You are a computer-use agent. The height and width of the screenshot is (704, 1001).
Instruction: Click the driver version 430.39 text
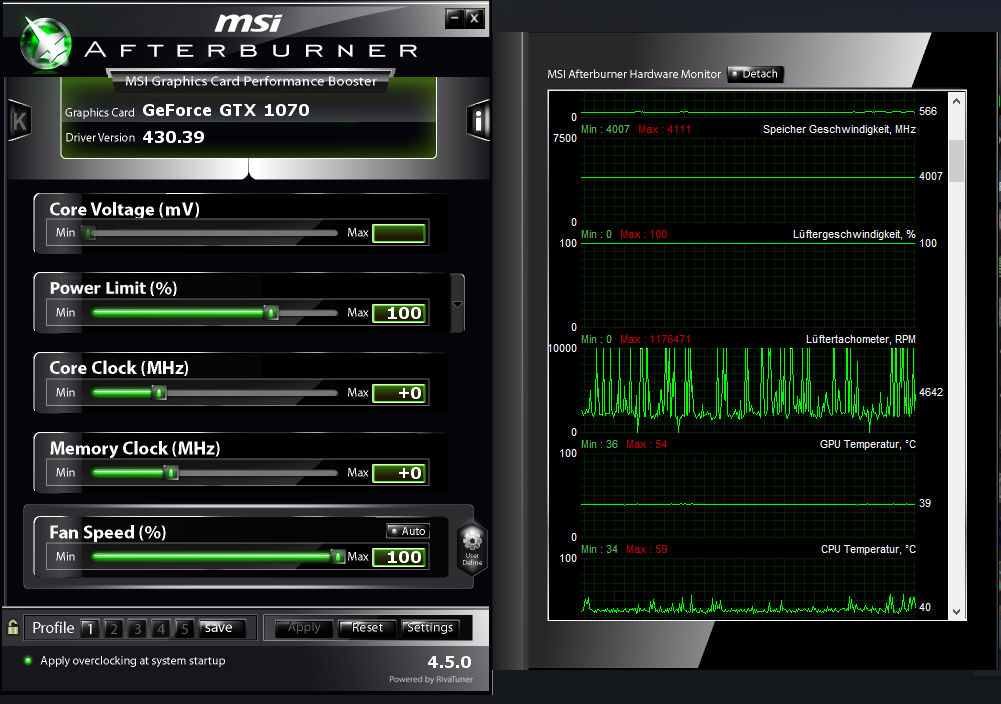[173, 137]
